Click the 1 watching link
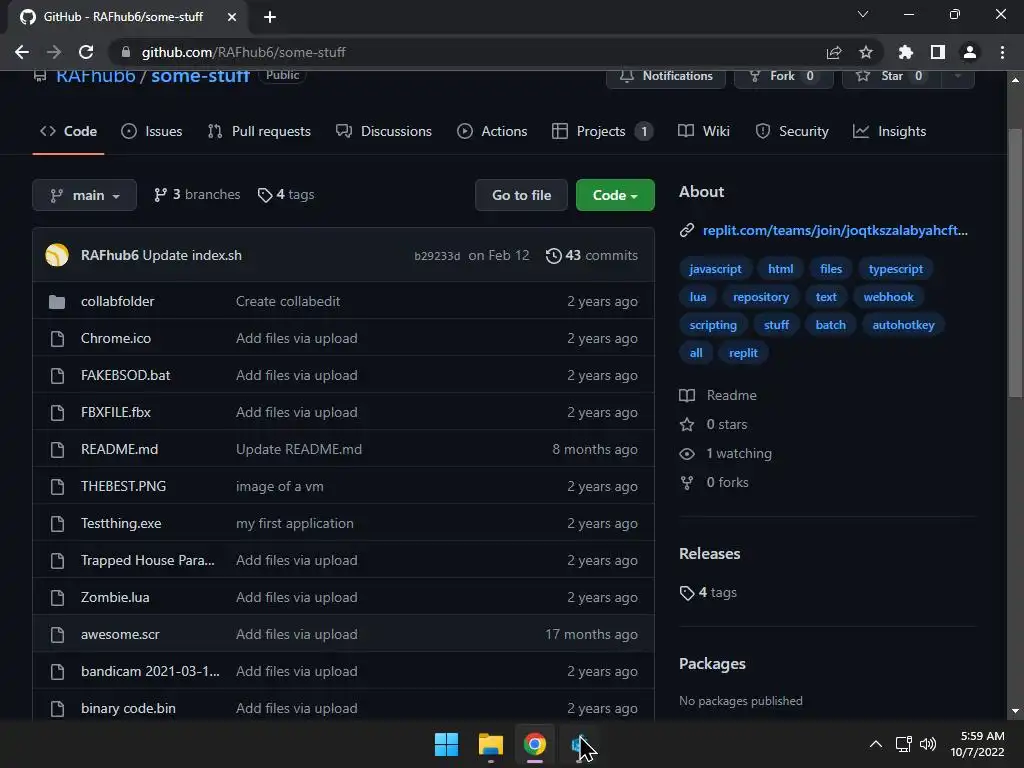Image resolution: width=1024 pixels, height=768 pixels. coord(726,453)
